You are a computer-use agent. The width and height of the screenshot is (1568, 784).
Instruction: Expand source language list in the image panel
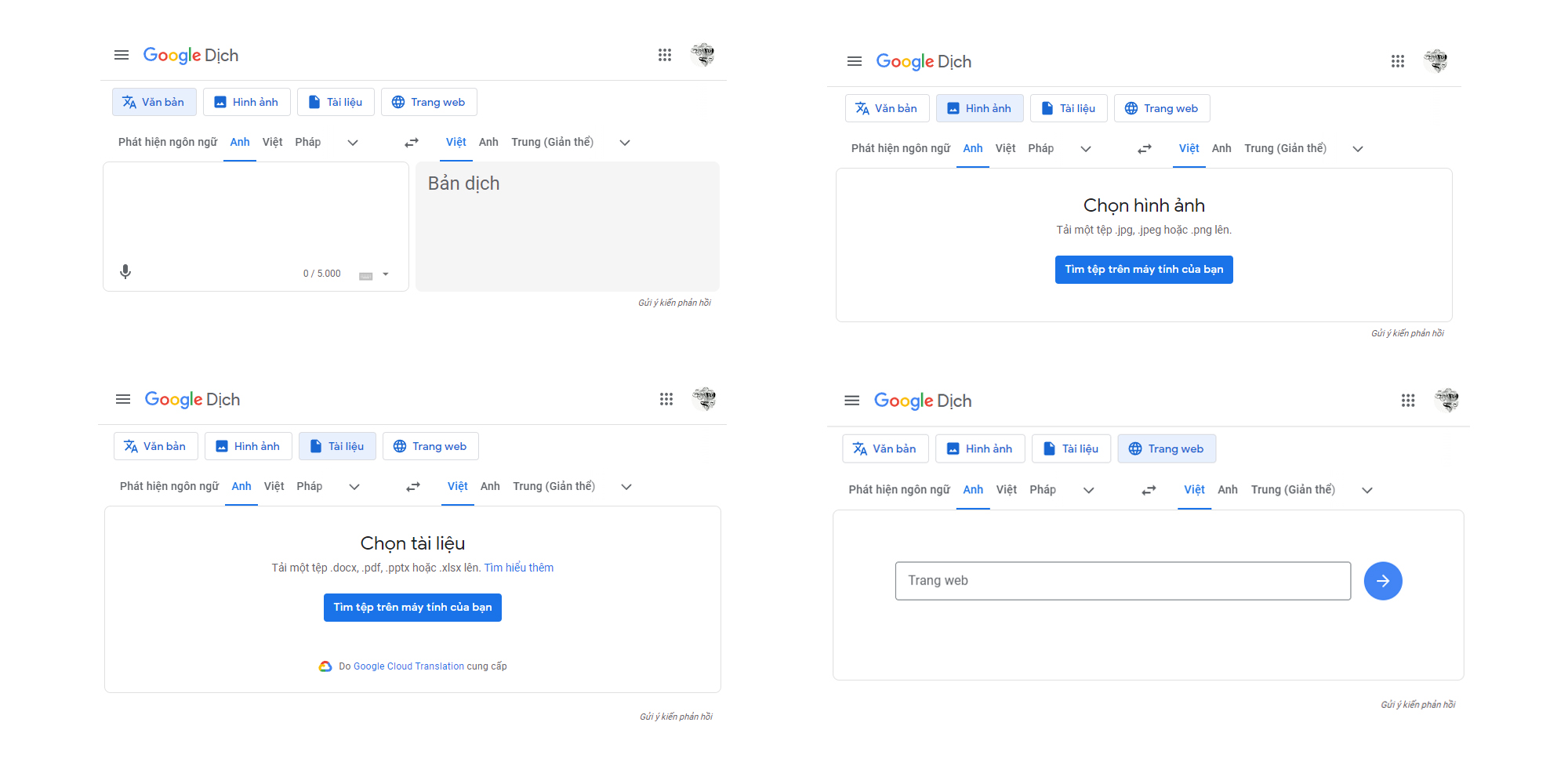[x=1086, y=149]
